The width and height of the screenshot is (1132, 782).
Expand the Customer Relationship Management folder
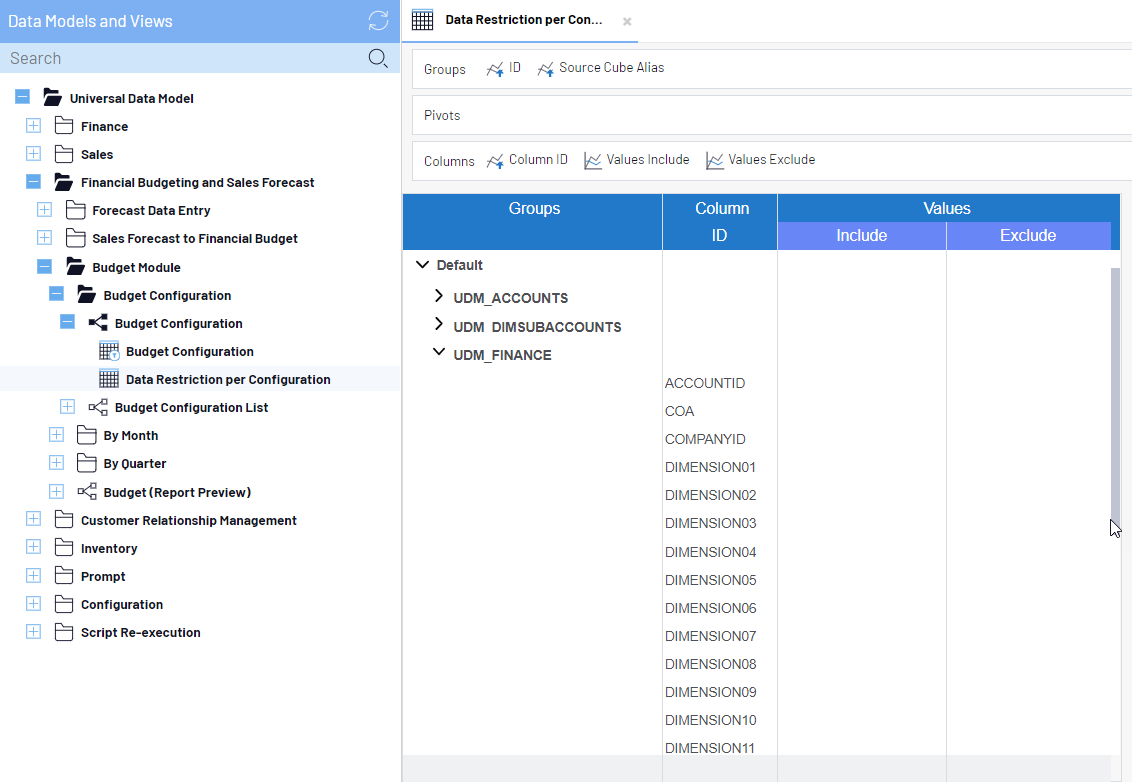point(33,520)
